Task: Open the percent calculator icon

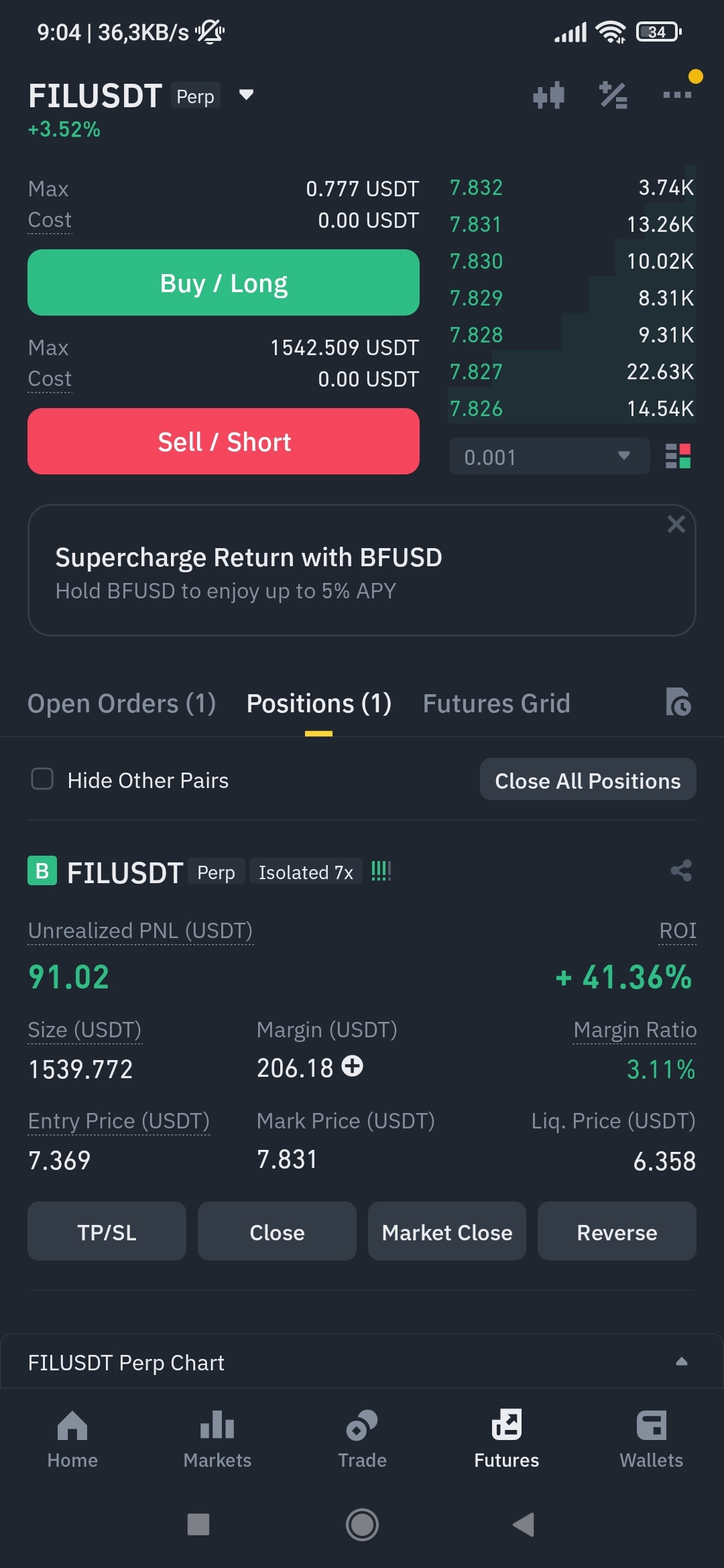Action: 613,95
